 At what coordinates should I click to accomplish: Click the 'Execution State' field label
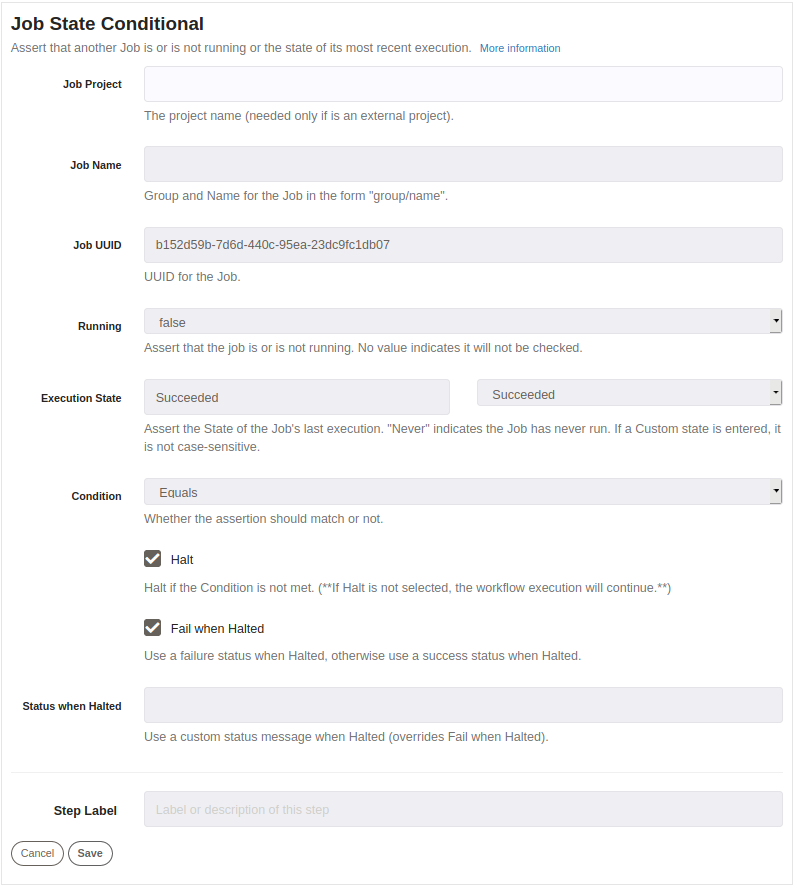coord(81,398)
